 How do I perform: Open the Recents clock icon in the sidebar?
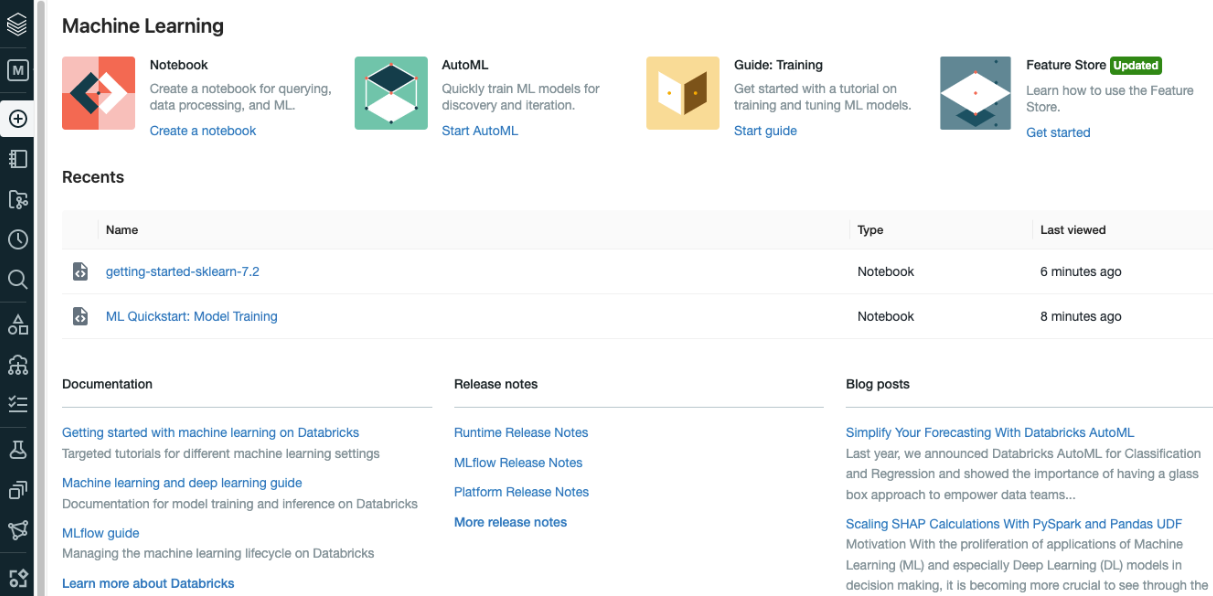point(17,239)
